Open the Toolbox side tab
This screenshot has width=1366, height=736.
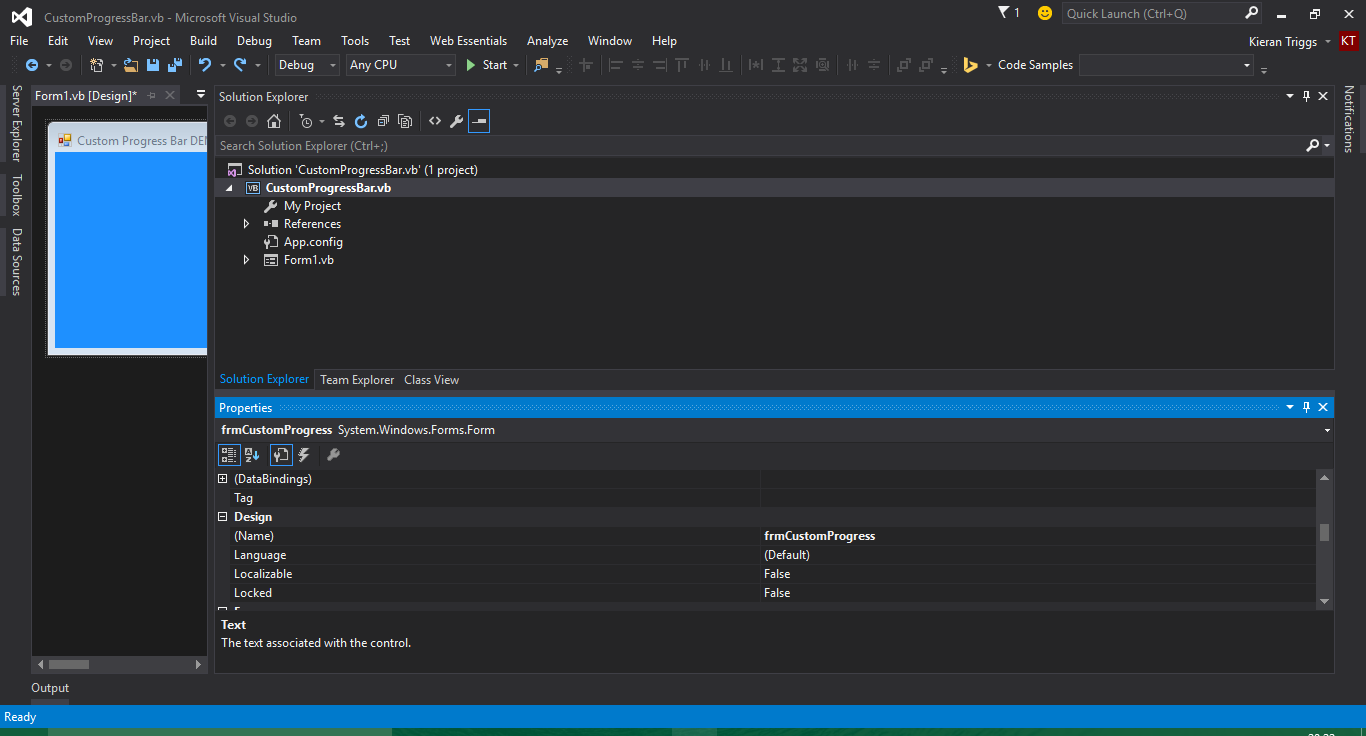pos(16,195)
